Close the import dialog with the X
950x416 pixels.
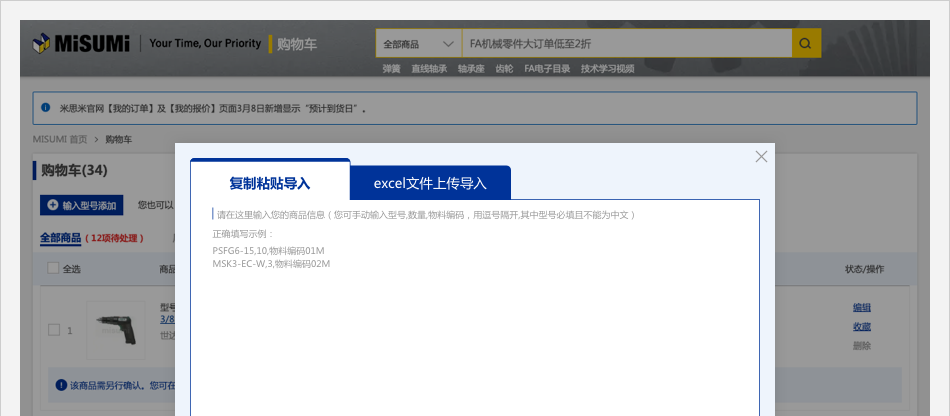click(761, 157)
